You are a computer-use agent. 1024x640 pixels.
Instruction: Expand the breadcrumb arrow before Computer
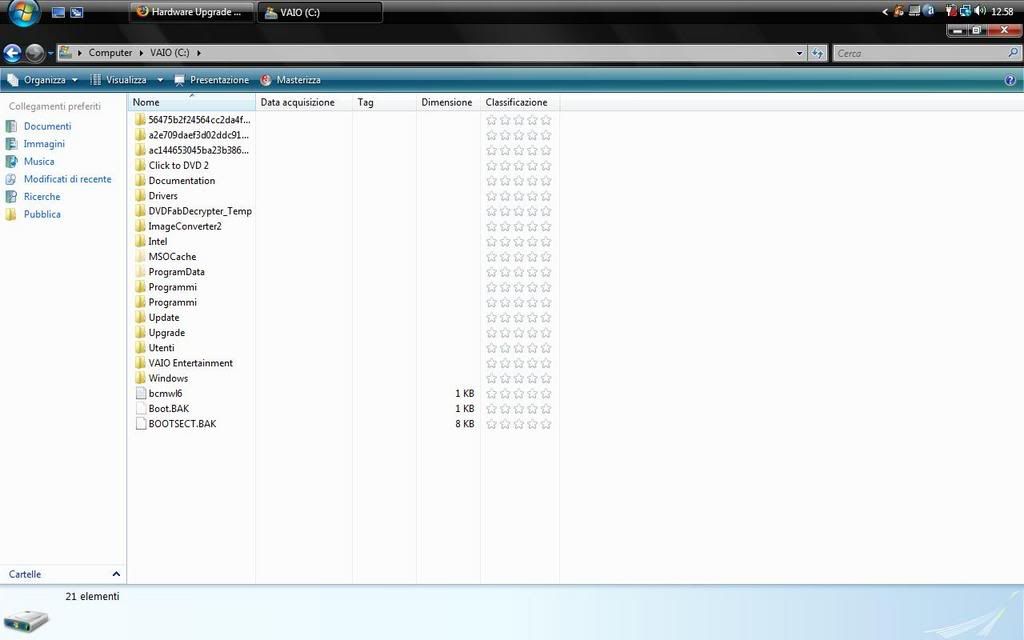tap(80, 52)
